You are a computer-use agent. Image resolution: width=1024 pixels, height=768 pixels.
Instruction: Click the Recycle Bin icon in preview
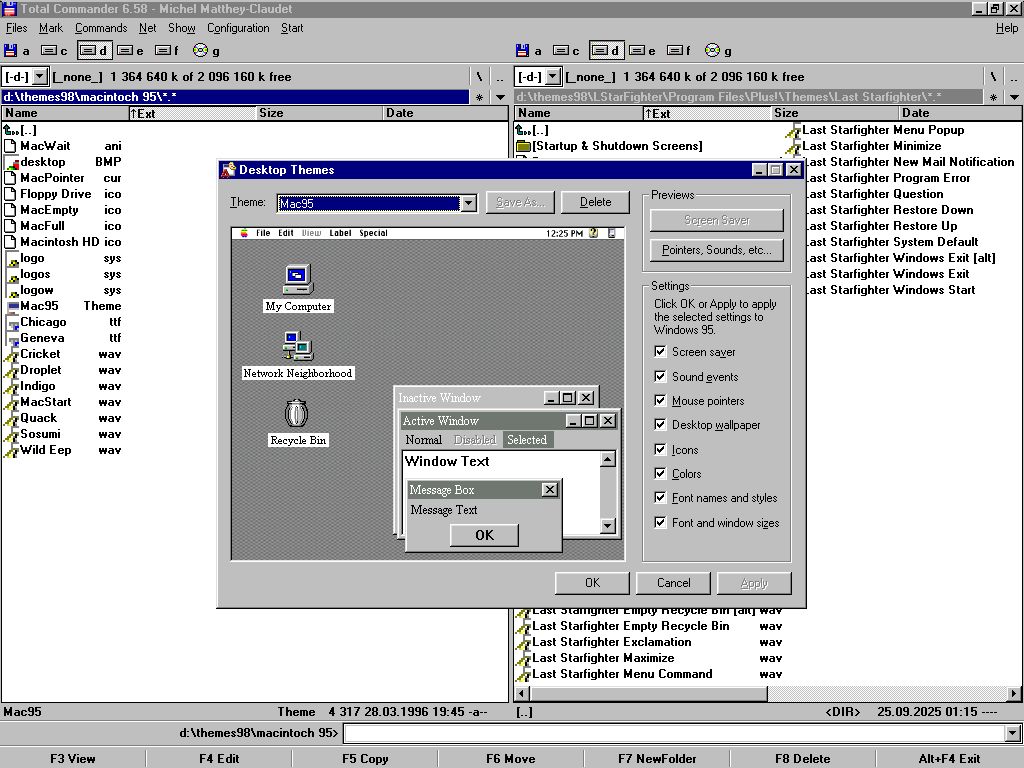click(297, 414)
